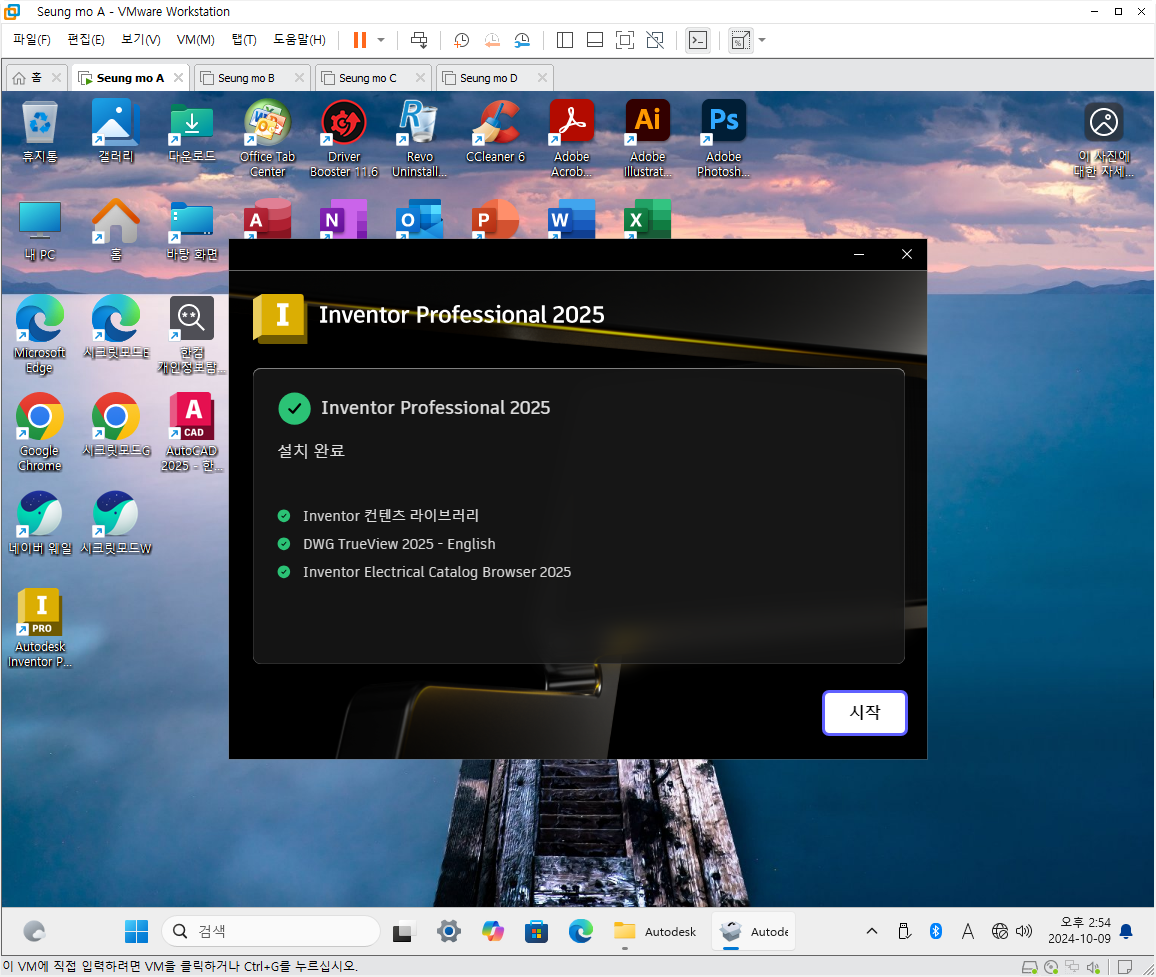Select the 시크릿모드G shortcut icon

point(116,425)
